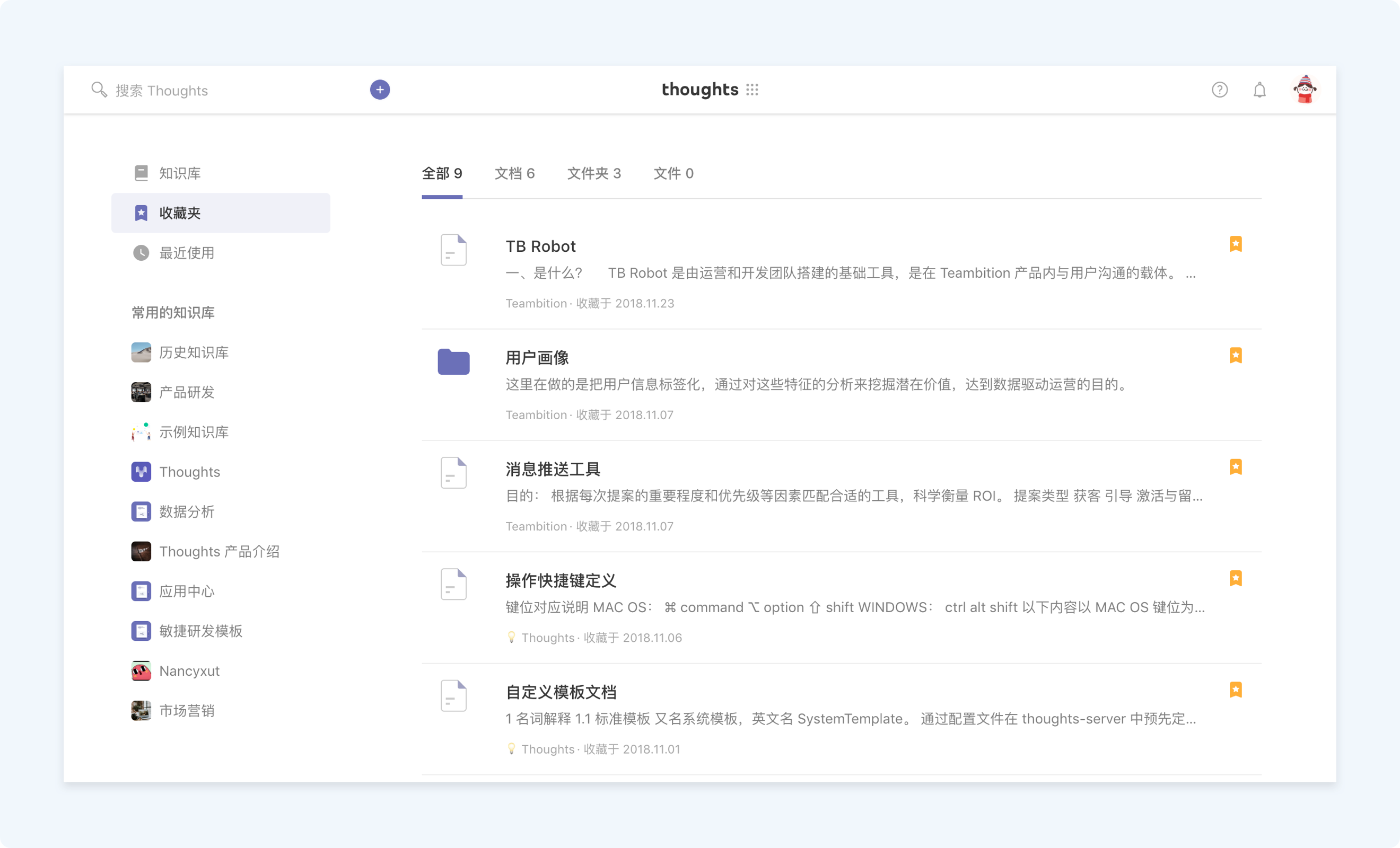Open the 操作快捷键定义 document
The height and width of the screenshot is (848, 1400).
[561, 580]
